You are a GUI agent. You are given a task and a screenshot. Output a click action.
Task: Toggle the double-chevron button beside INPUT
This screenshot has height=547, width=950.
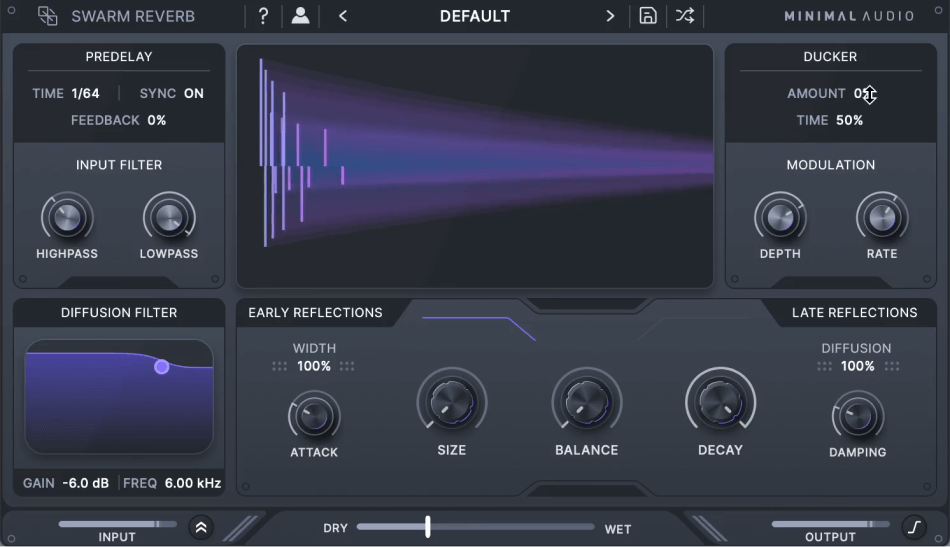click(x=201, y=528)
